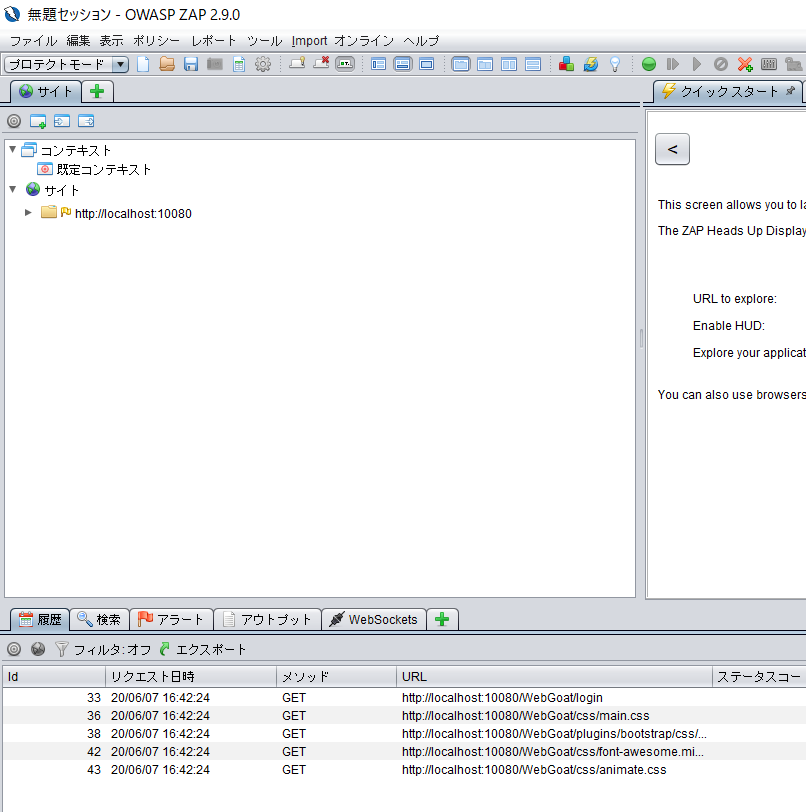Select request and response panels side by side

click(509, 64)
